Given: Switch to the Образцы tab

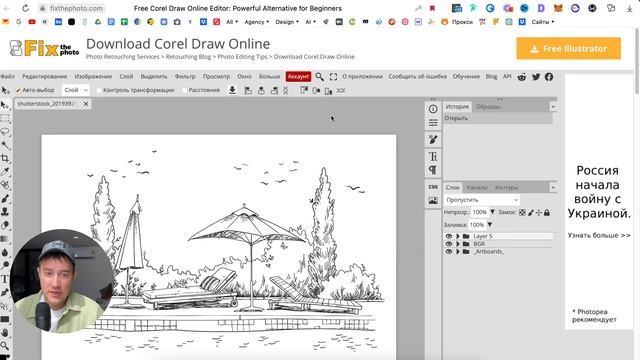Looking at the screenshot, I should click(x=488, y=107).
